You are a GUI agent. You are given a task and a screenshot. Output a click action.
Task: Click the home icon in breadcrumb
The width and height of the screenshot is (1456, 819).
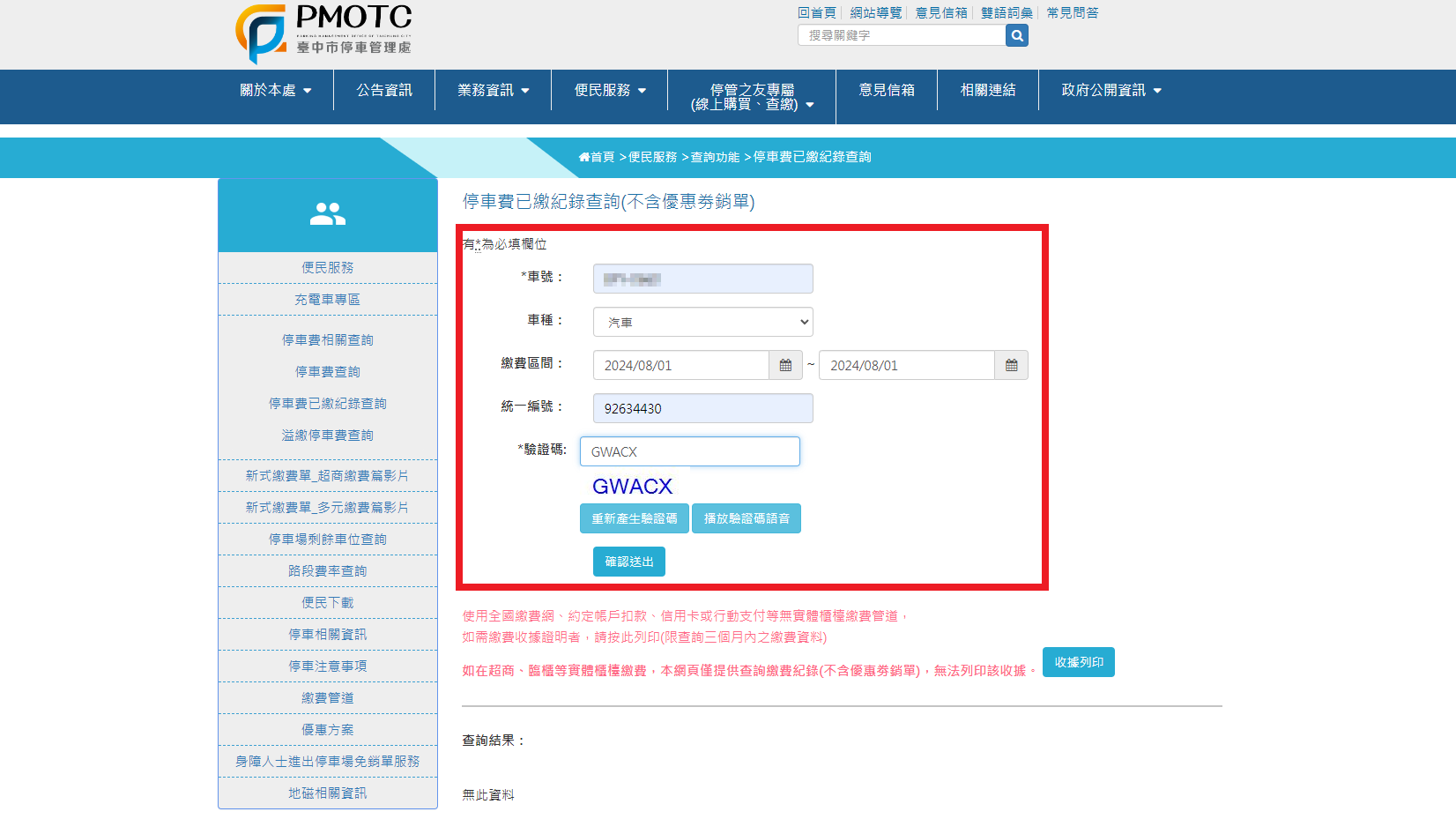tap(584, 157)
